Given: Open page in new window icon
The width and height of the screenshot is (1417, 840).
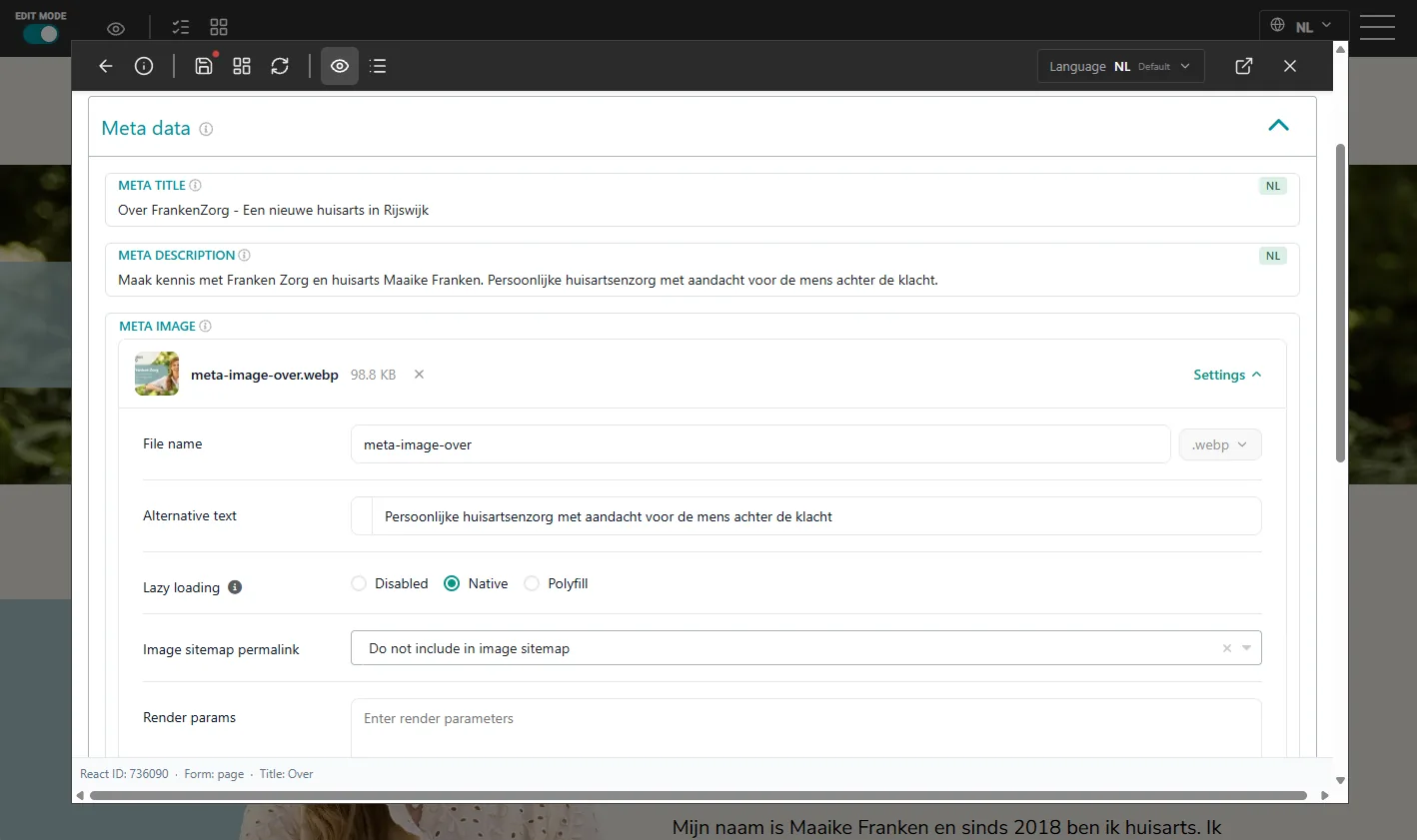Looking at the screenshot, I should point(1244,66).
